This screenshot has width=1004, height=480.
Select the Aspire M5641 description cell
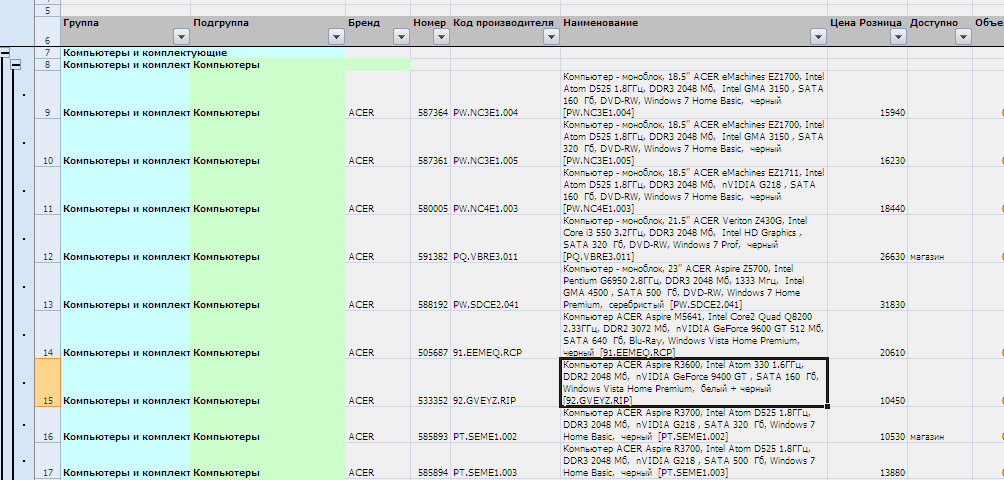694,335
